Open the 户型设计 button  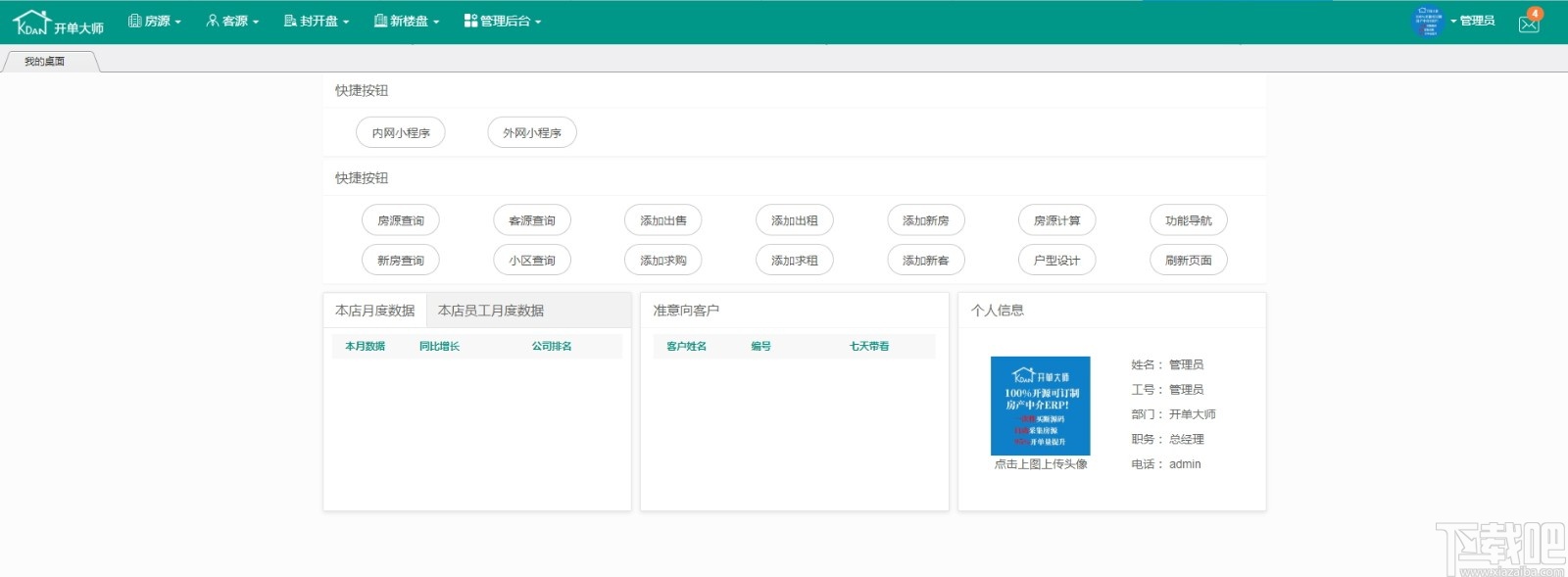(x=1057, y=261)
